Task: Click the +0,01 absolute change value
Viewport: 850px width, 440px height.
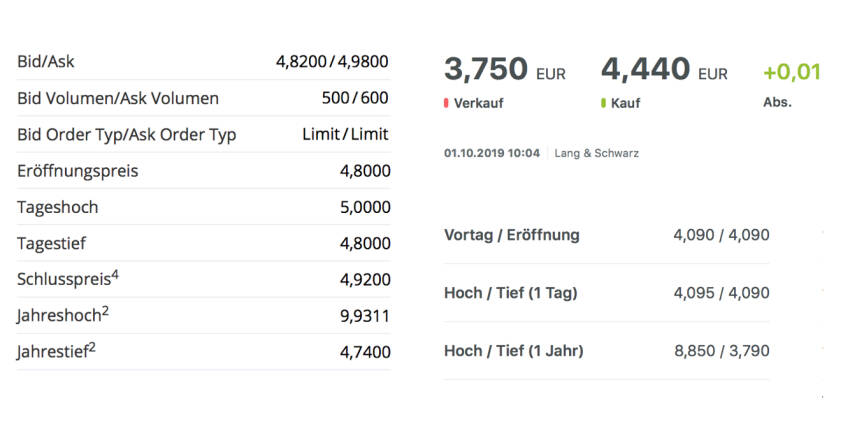Action: 791,72
